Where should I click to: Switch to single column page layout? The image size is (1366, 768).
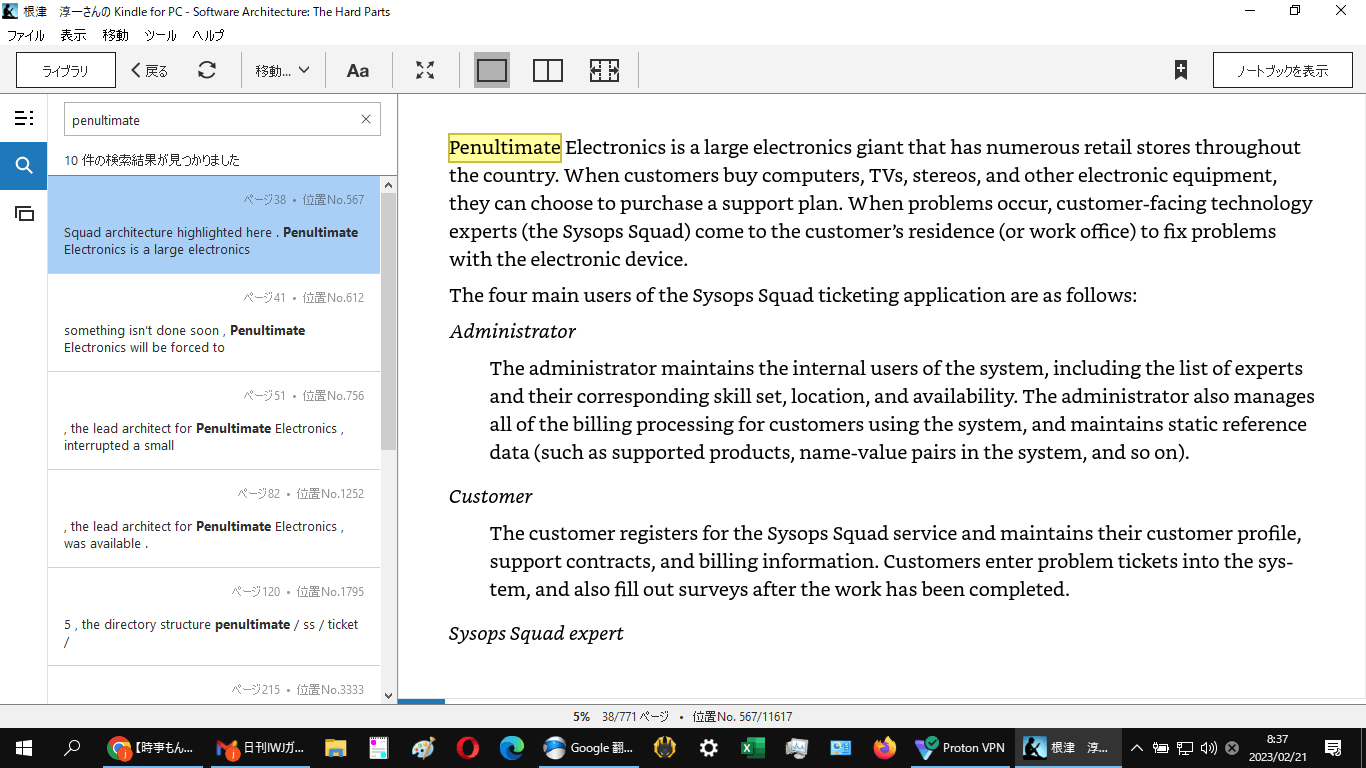(x=492, y=70)
